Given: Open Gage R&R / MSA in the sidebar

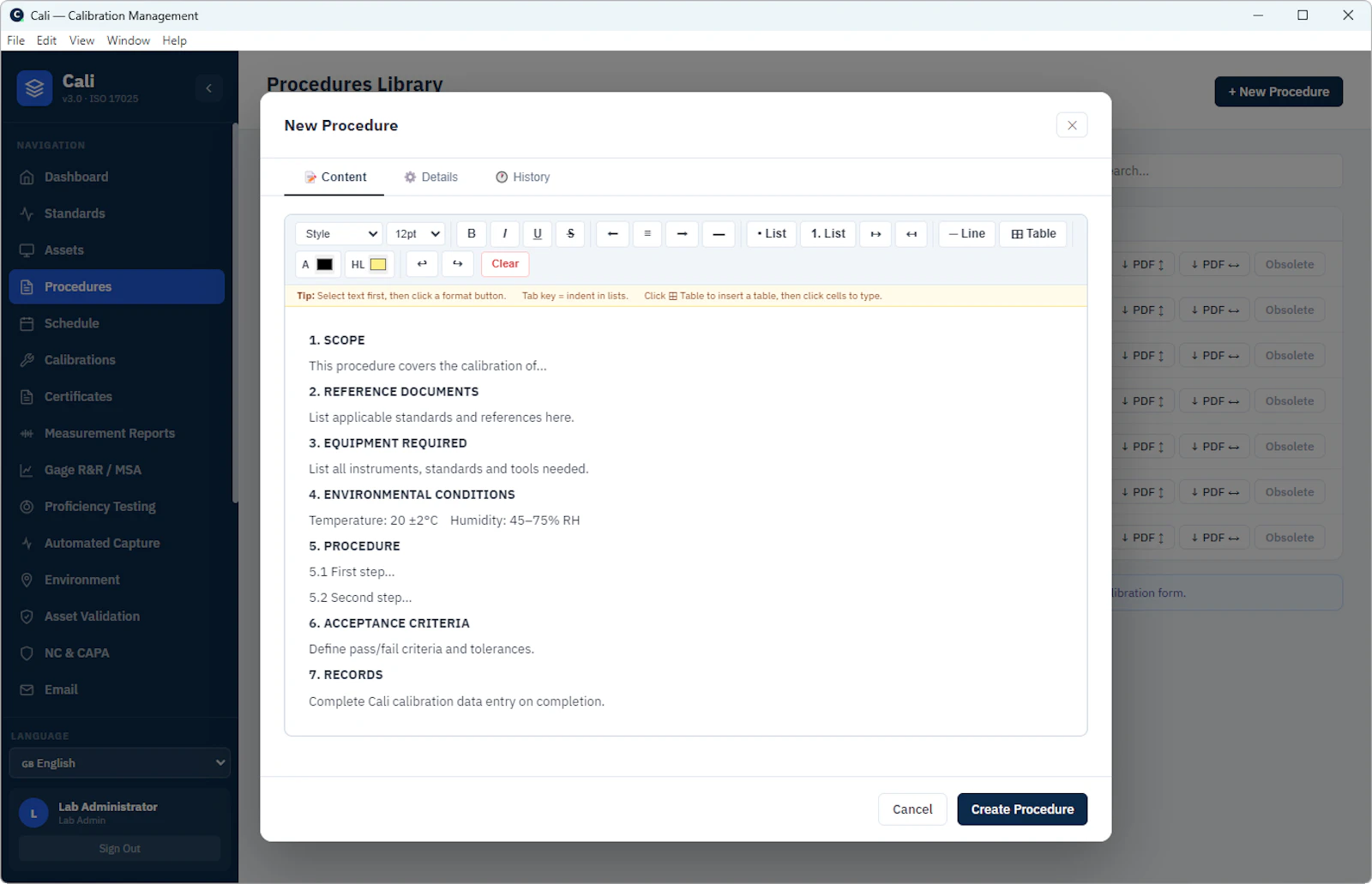Looking at the screenshot, I should (x=117, y=470).
